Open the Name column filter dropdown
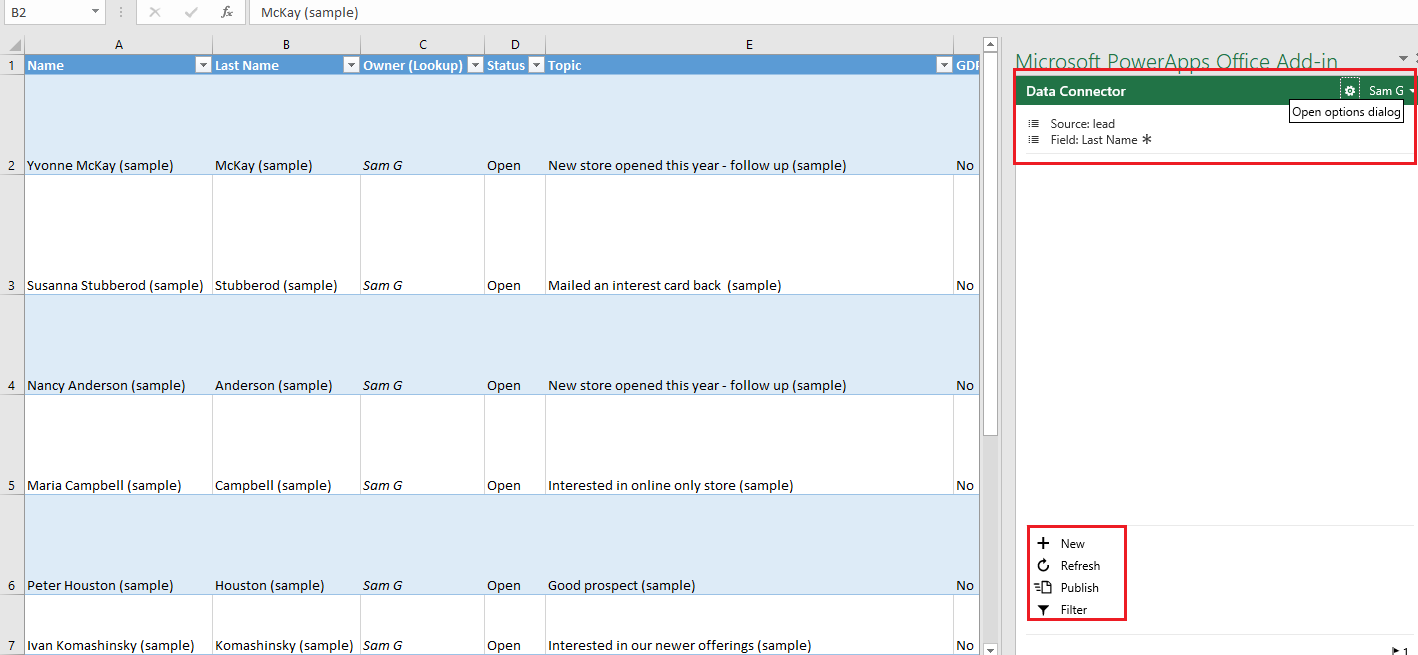 click(202, 65)
